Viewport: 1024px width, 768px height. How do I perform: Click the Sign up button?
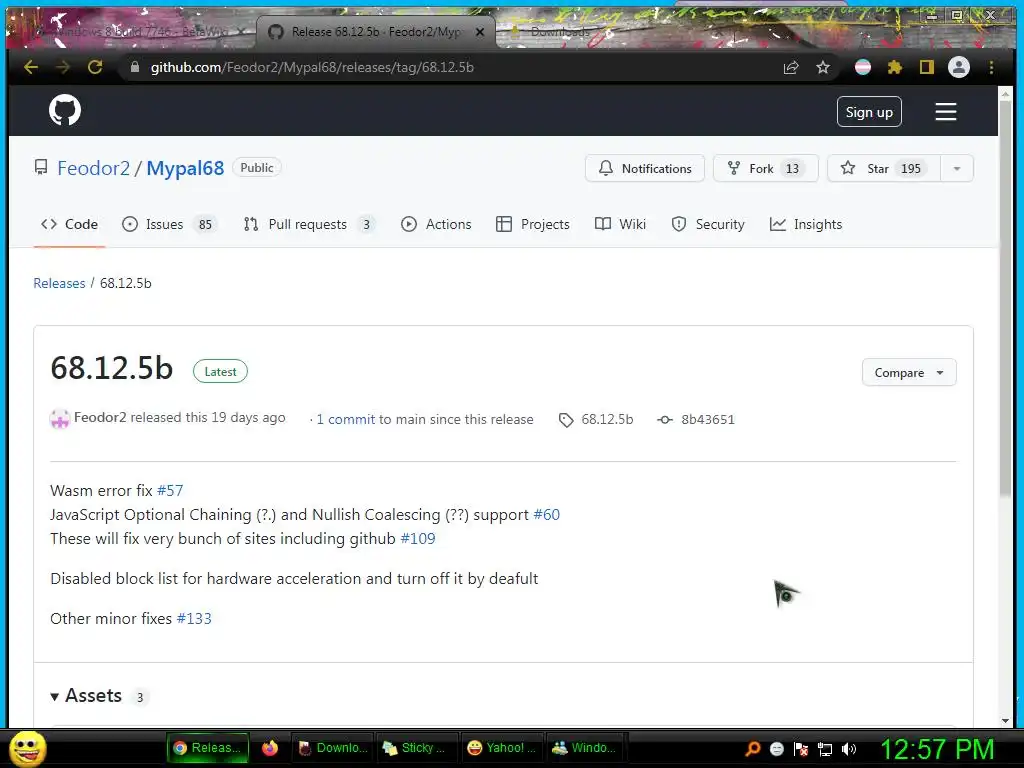point(869,112)
